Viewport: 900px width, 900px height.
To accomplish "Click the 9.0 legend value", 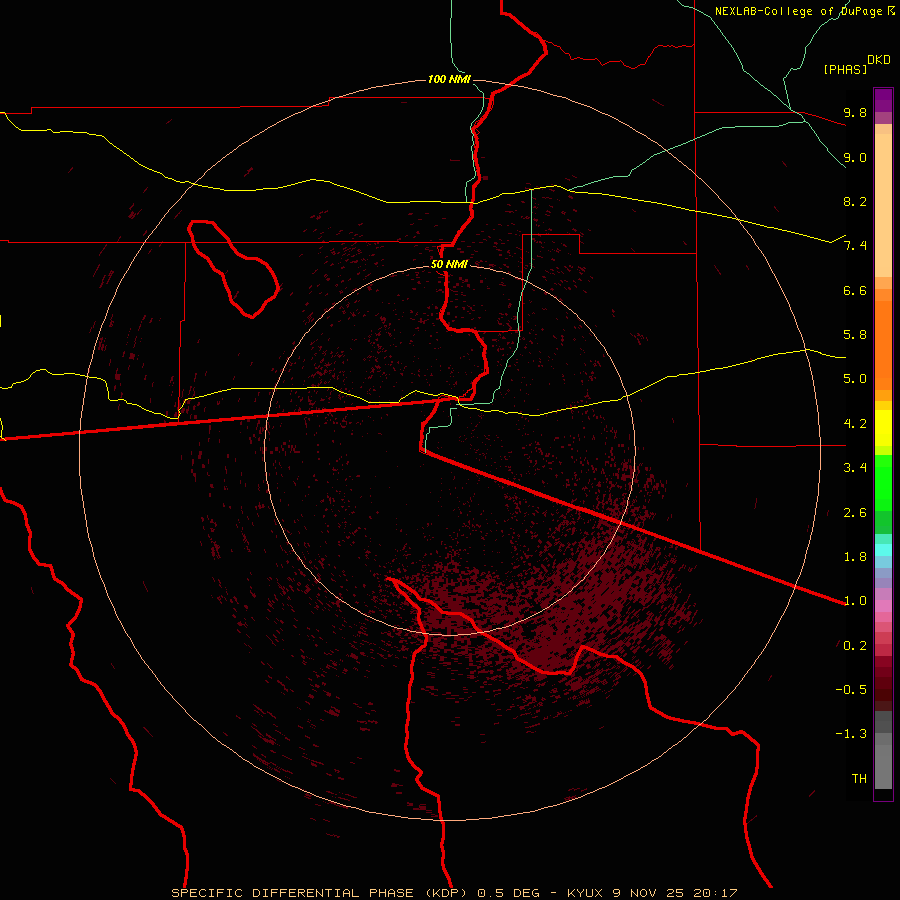I will pos(855,157).
